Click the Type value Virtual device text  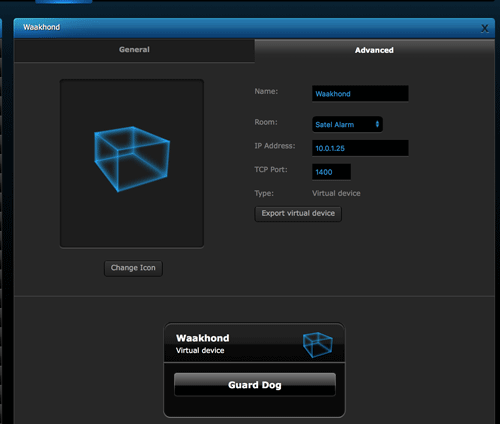(336, 193)
